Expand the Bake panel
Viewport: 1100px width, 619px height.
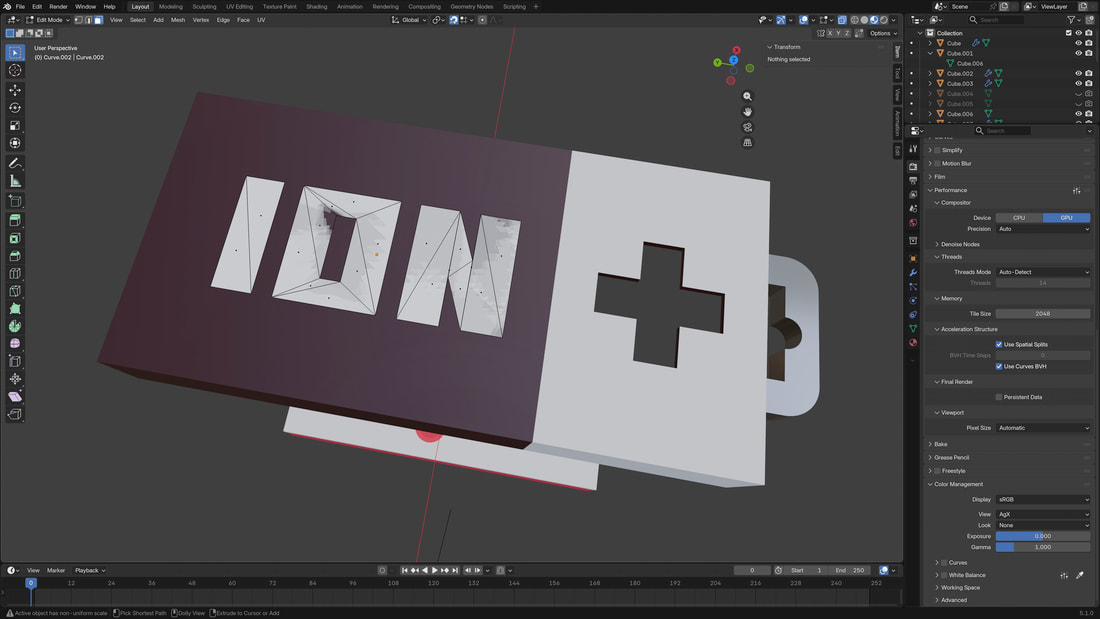click(941, 444)
